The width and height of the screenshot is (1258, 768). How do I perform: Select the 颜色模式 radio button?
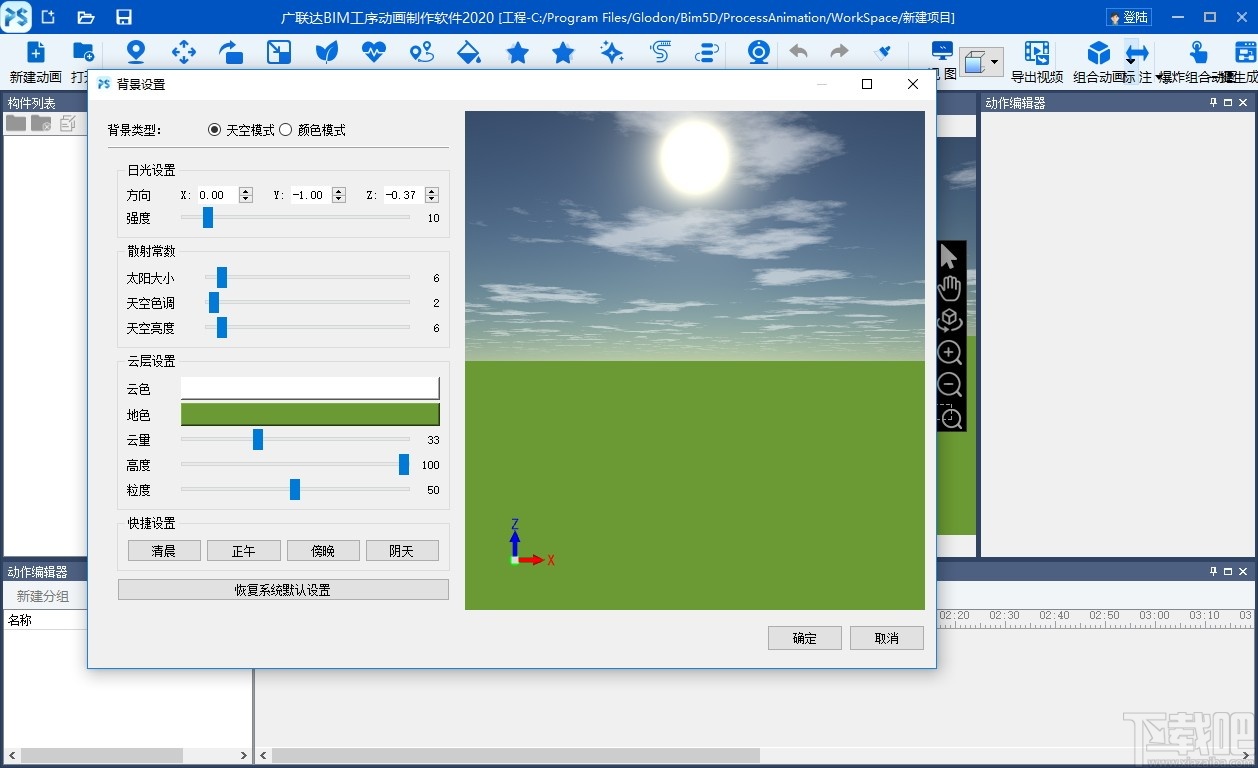pos(286,129)
